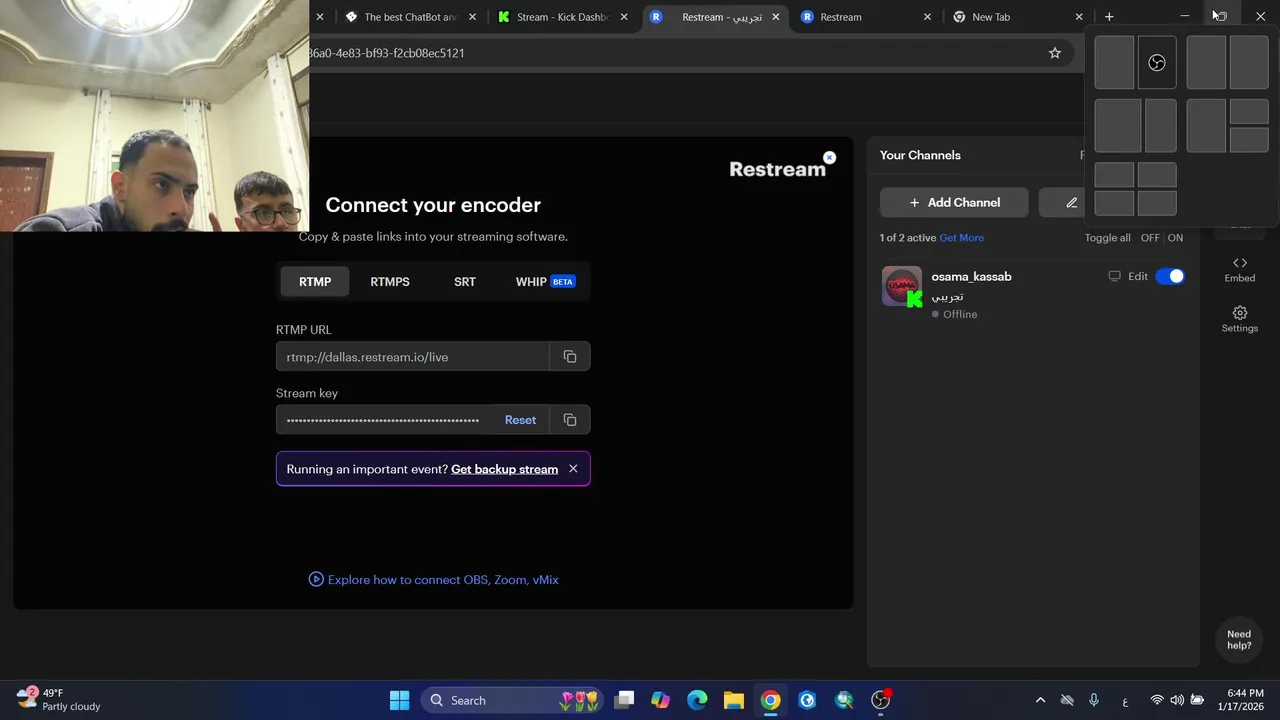The image size is (1280, 720).
Task: Click the RTMP URL field
Action: 412,357
